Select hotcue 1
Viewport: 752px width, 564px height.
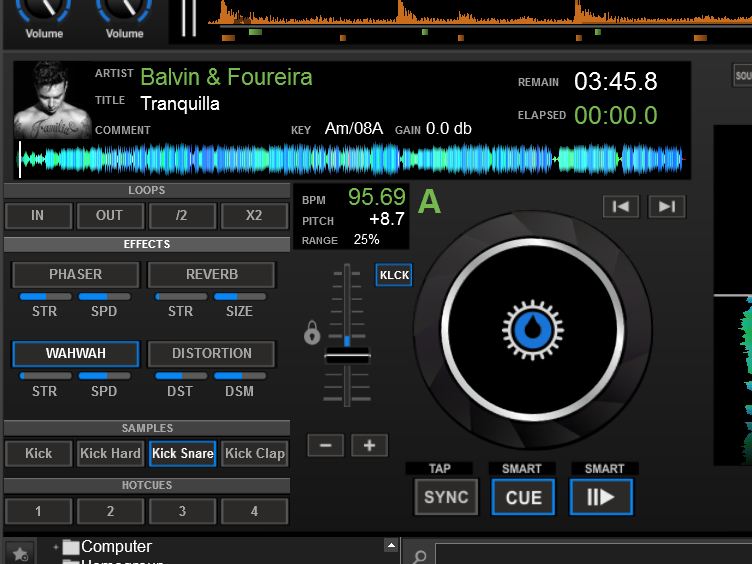point(38,511)
